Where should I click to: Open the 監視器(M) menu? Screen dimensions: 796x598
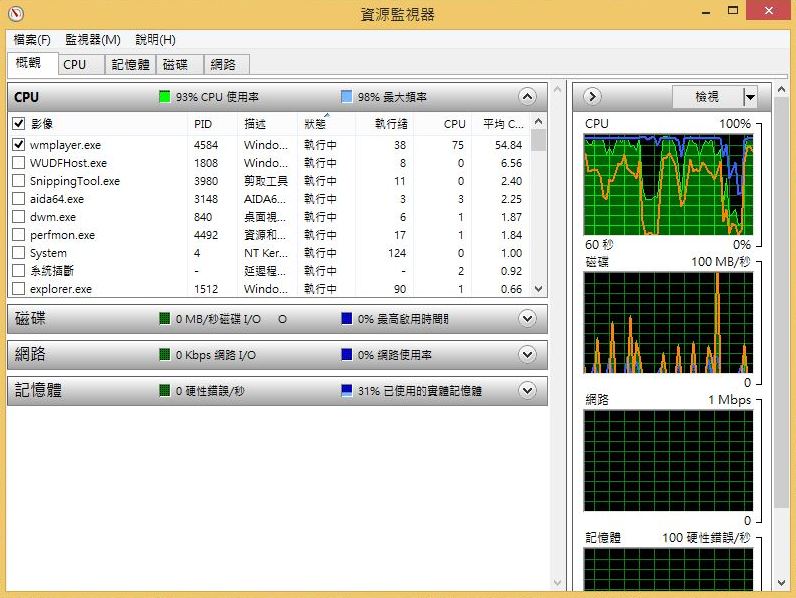[x=92, y=40]
